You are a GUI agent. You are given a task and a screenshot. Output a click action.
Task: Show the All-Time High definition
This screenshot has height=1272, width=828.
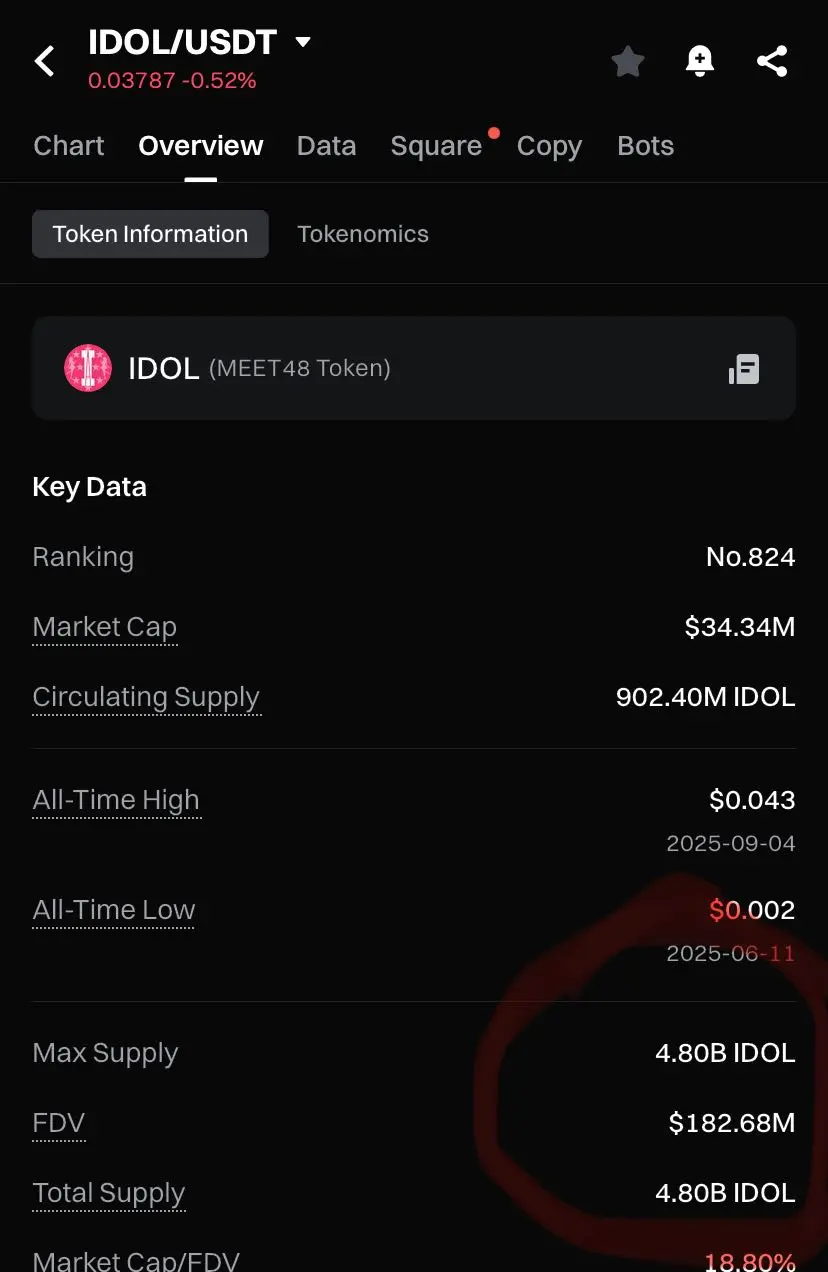pyautogui.click(x=116, y=801)
